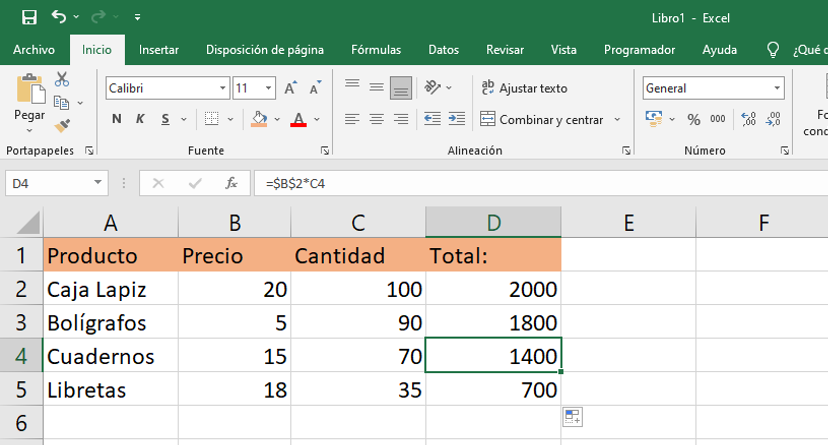Switch to the Fórmulas tab
Viewport: 829px width, 445px height.
tap(376, 50)
